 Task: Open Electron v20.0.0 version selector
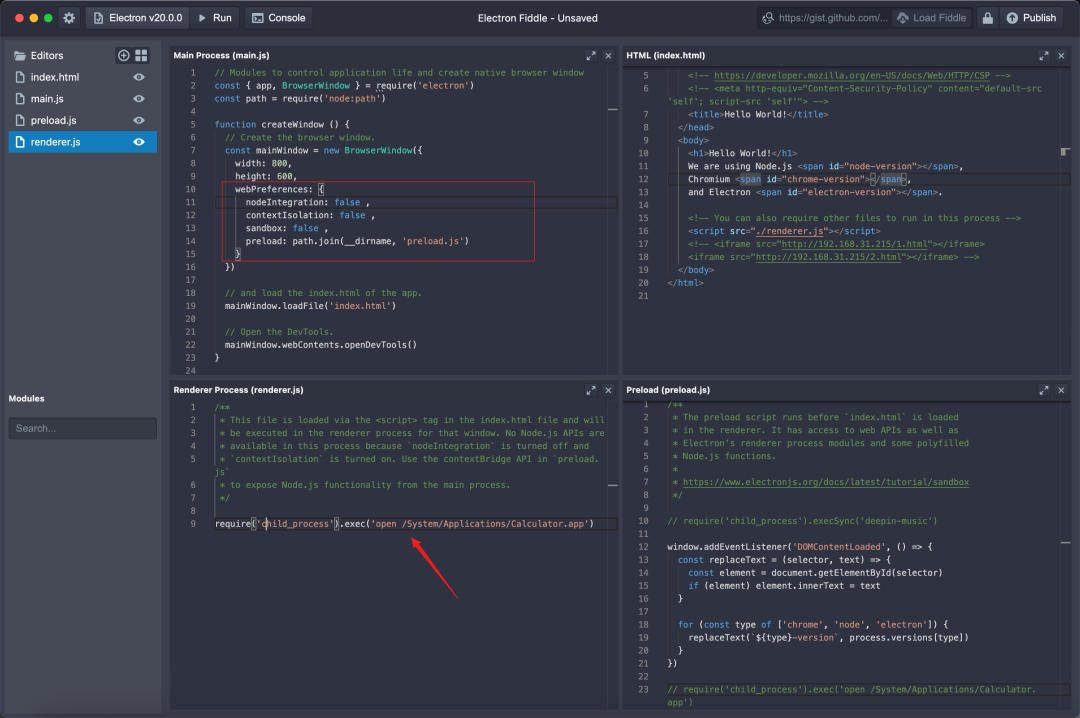[x=138, y=18]
